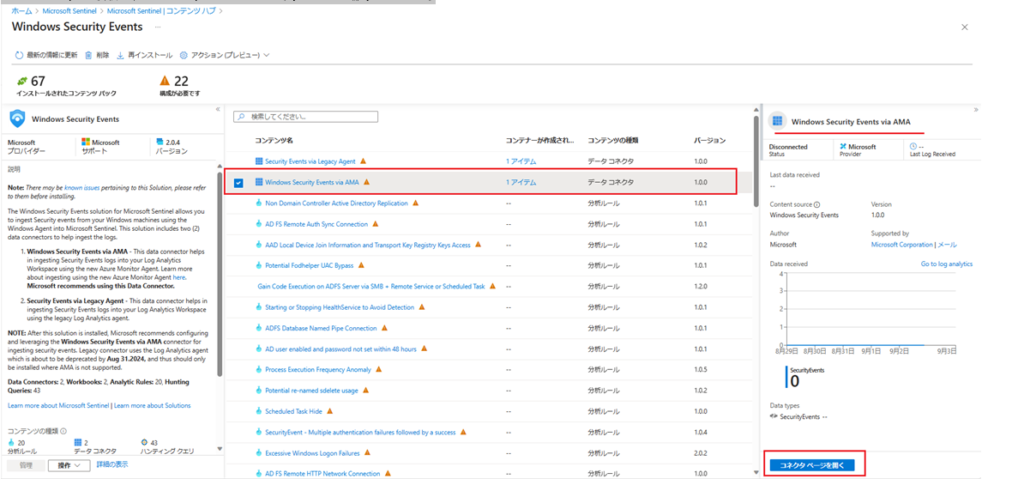Click the 67 installed content packs icon
The width and height of the screenshot is (1024, 479).
click(x=23, y=81)
